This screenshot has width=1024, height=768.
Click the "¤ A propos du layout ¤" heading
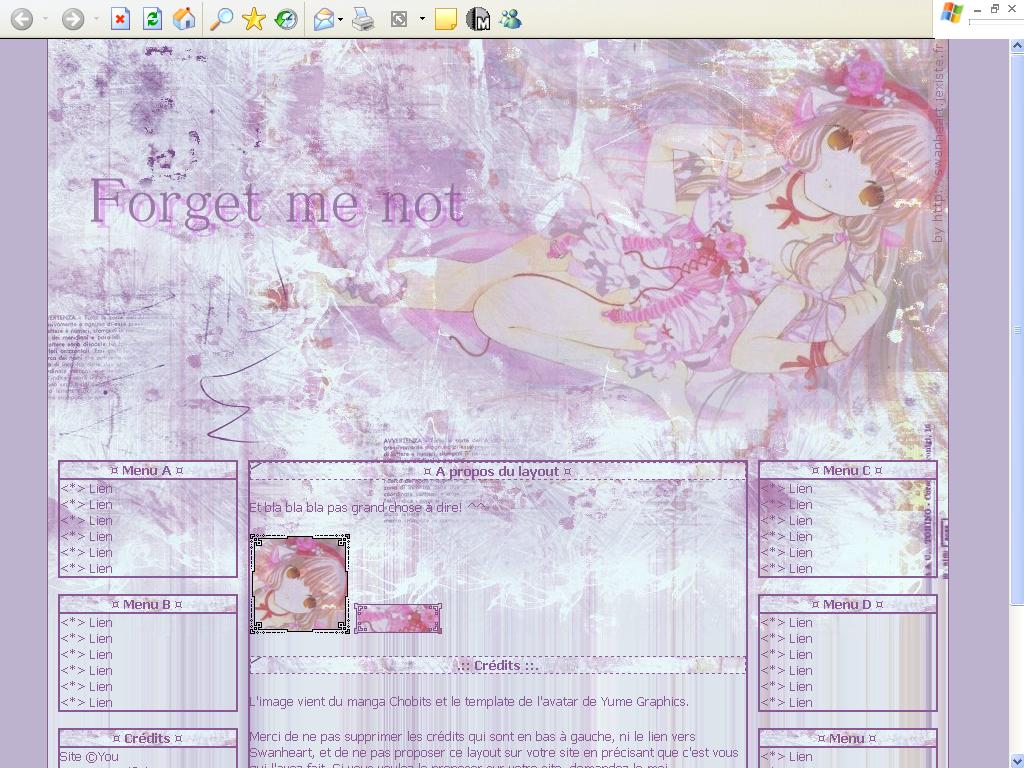tap(498, 472)
